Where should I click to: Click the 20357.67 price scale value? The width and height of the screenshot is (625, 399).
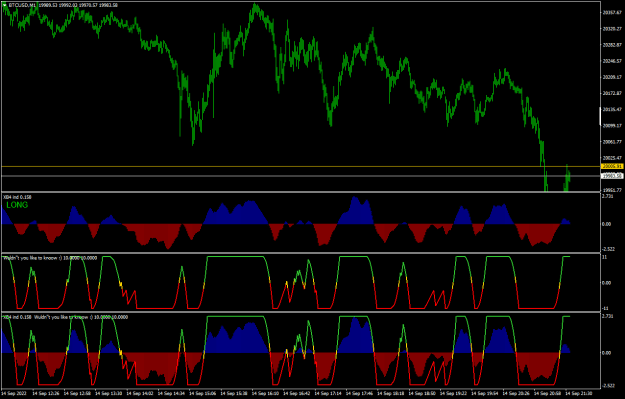coord(612,13)
